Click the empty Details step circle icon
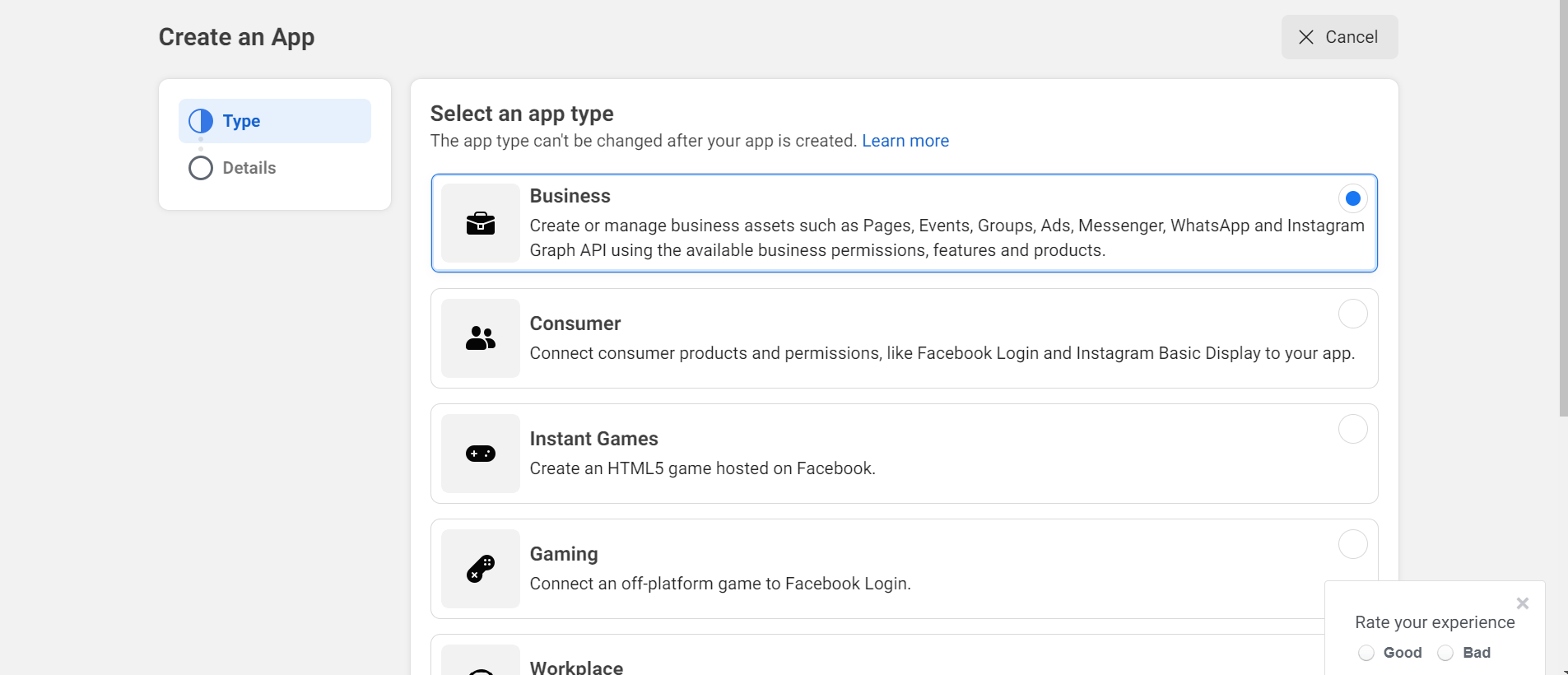The image size is (1568, 675). click(x=201, y=168)
